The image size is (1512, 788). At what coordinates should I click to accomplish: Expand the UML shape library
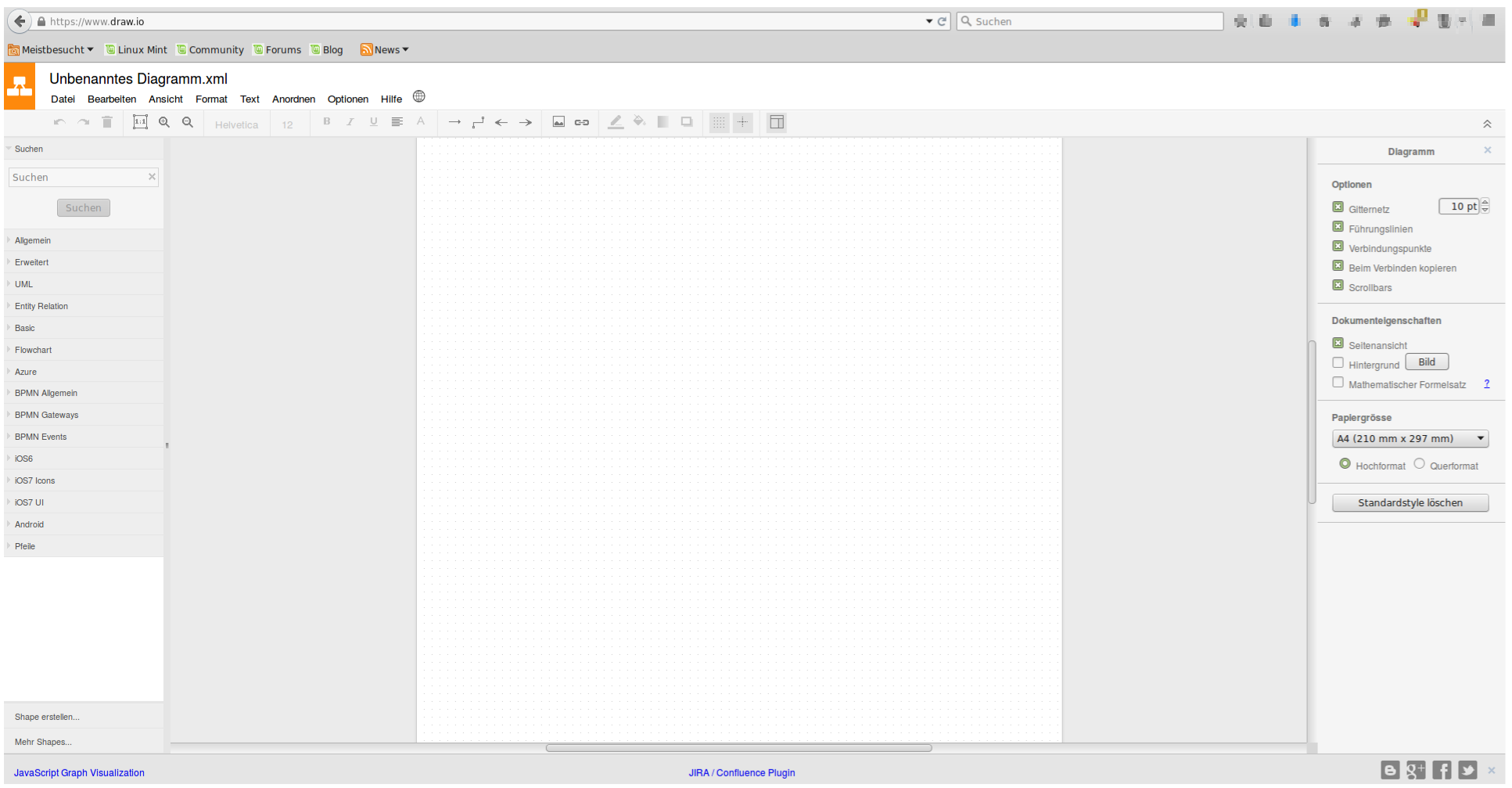[84, 284]
